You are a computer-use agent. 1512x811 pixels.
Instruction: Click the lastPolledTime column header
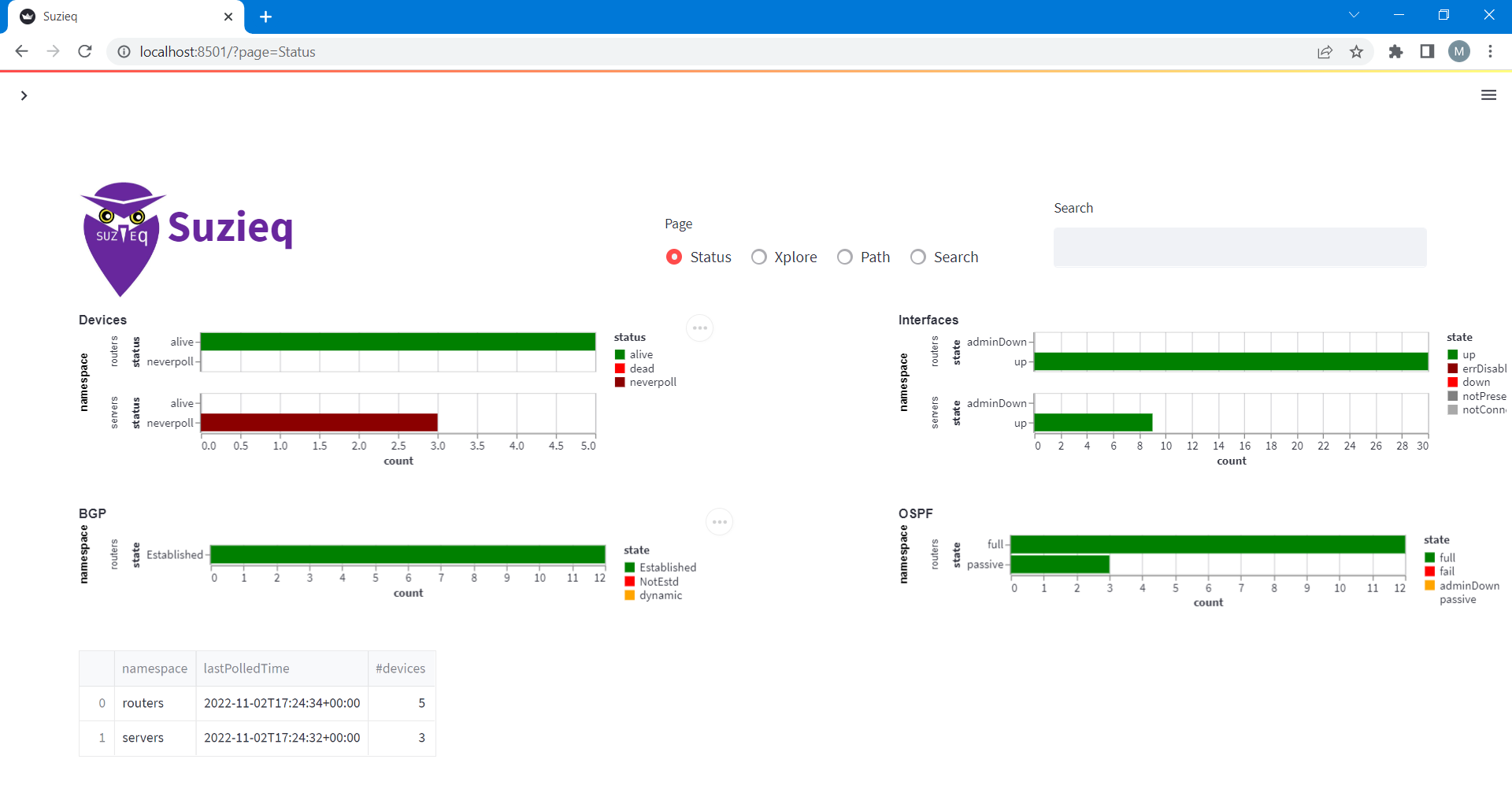(x=282, y=668)
